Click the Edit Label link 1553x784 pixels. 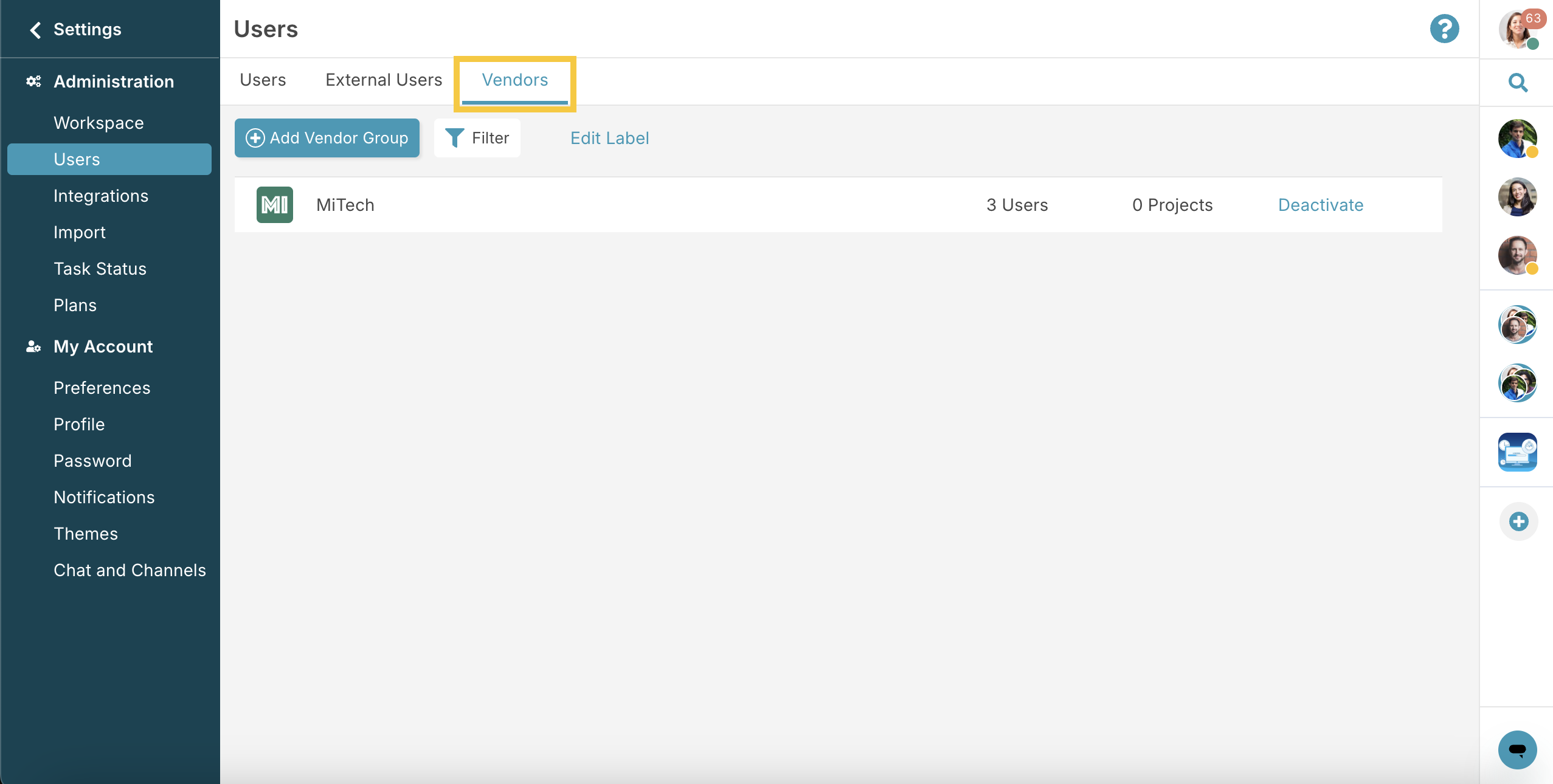[x=609, y=138]
